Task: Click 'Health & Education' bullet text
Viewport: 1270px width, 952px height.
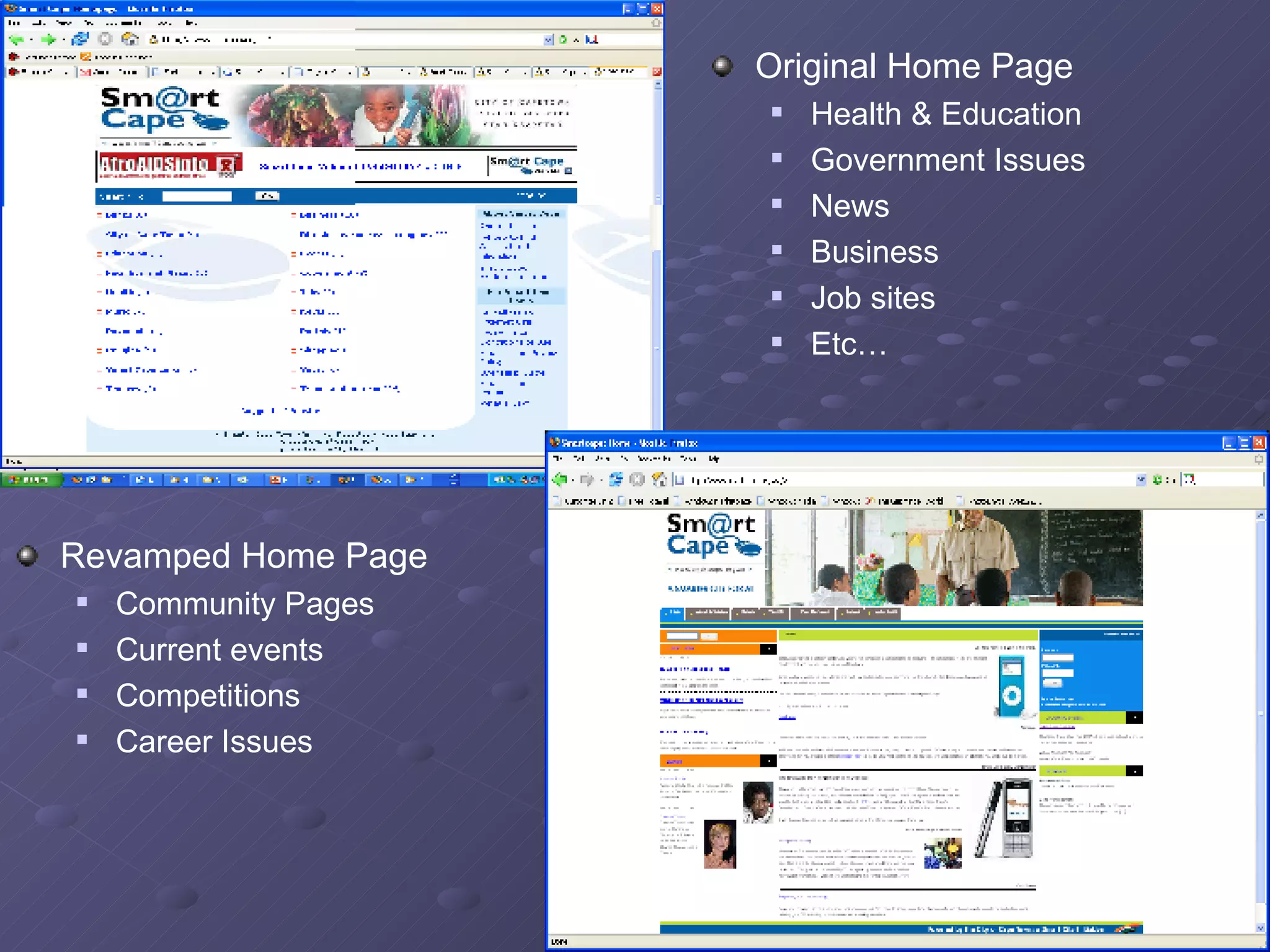Action: (946, 114)
